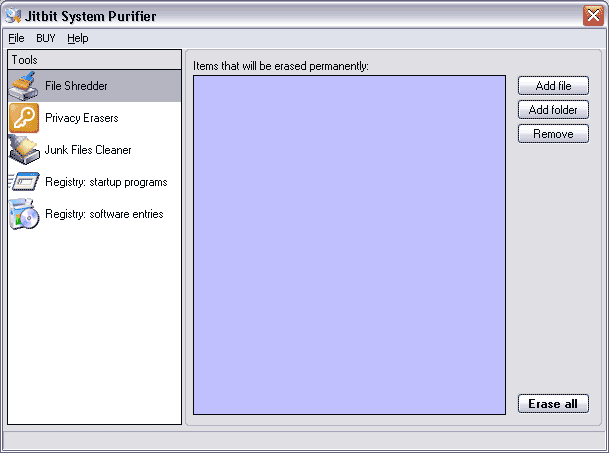609x453 pixels.
Task: Click the Privacy Erasers key icon
Action: [x=24, y=118]
